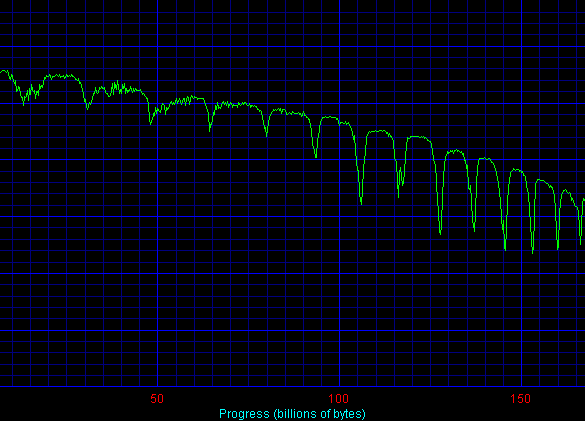Click the '150' x-axis label
585x421 pixels.
click(520, 399)
